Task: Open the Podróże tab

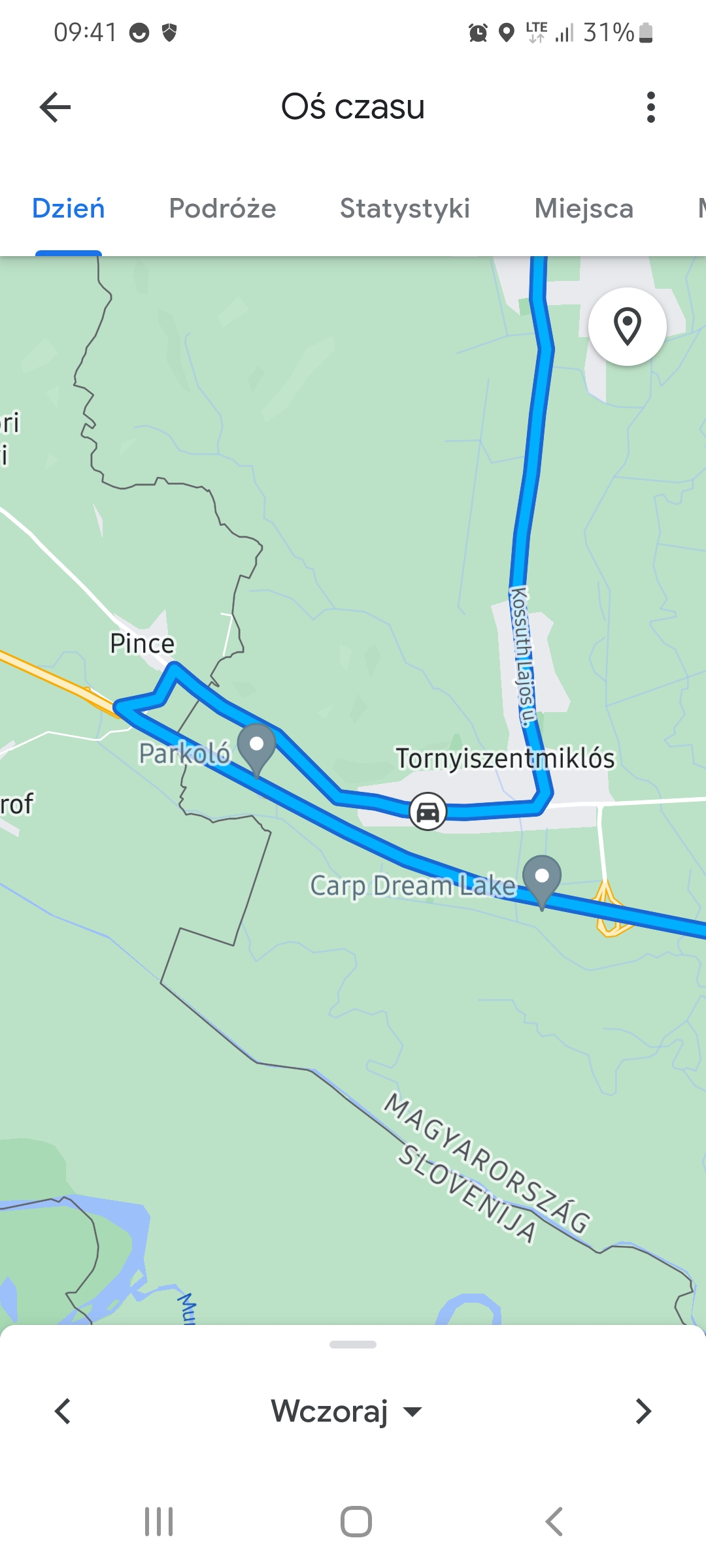Action: (222, 208)
